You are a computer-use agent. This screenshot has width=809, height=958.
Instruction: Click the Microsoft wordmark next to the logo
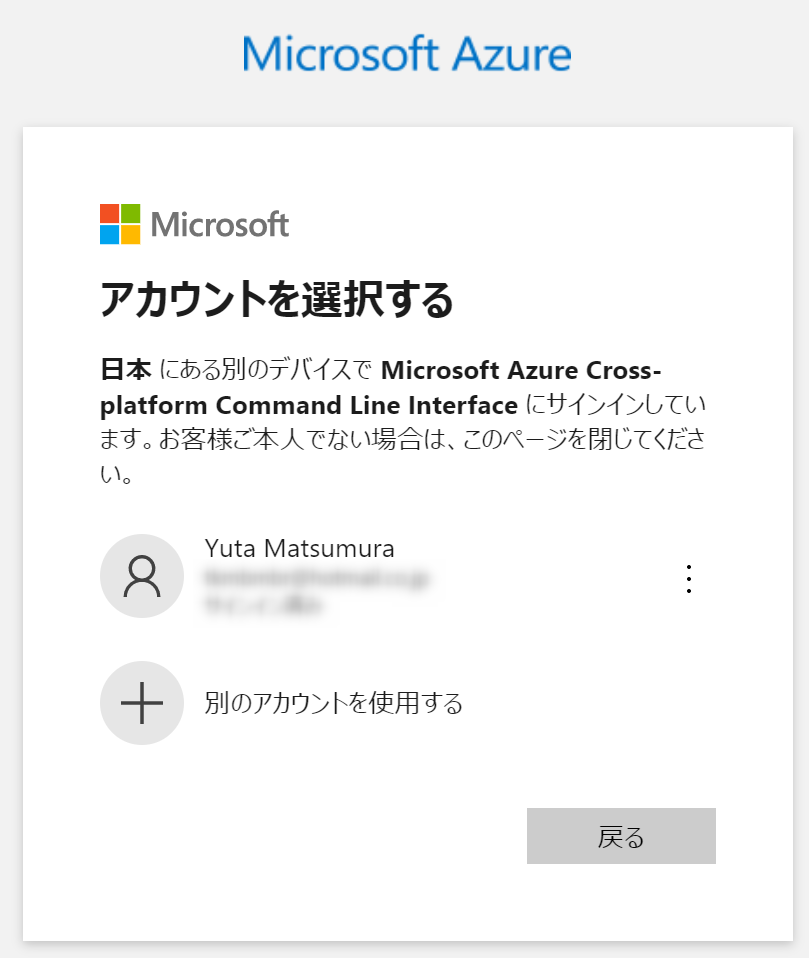(219, 224)
